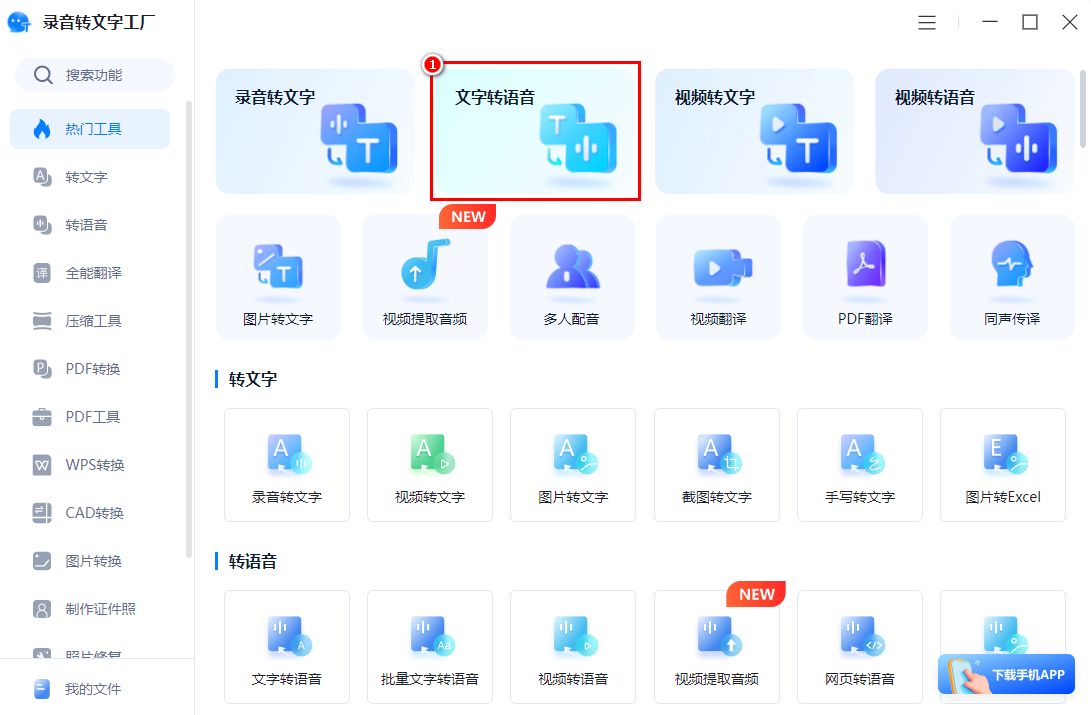Open CAD转换 sidebar category
The image size is (1091, 715).
90,513
